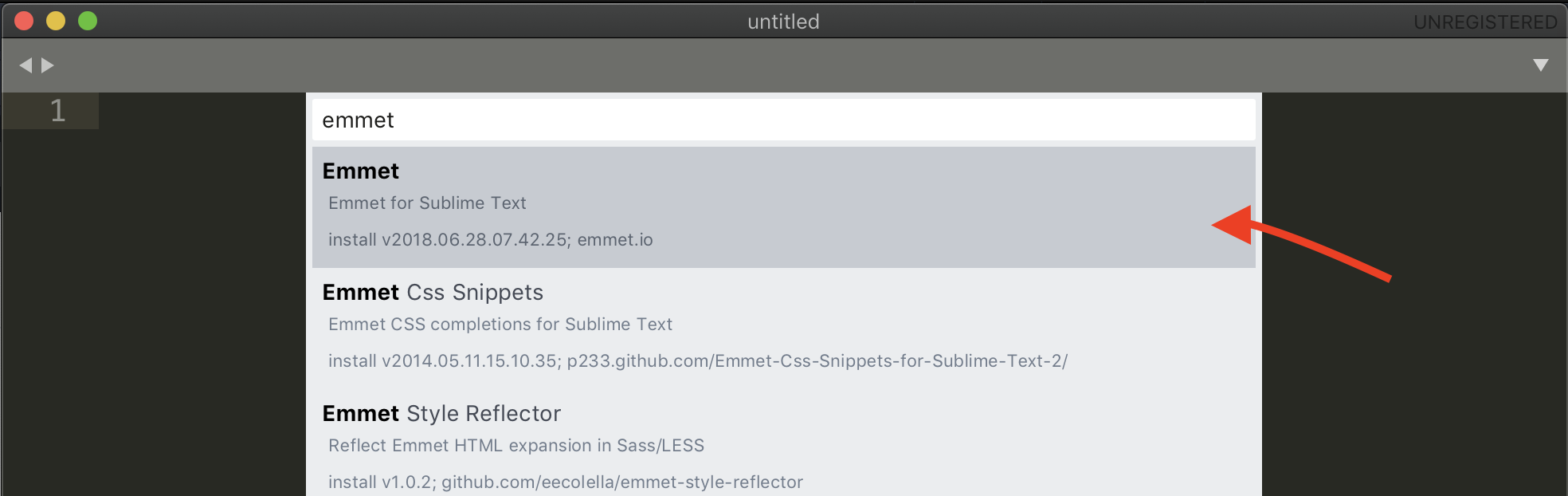Pick the "Emmet Style Reflector" package title

coord(441,414)
